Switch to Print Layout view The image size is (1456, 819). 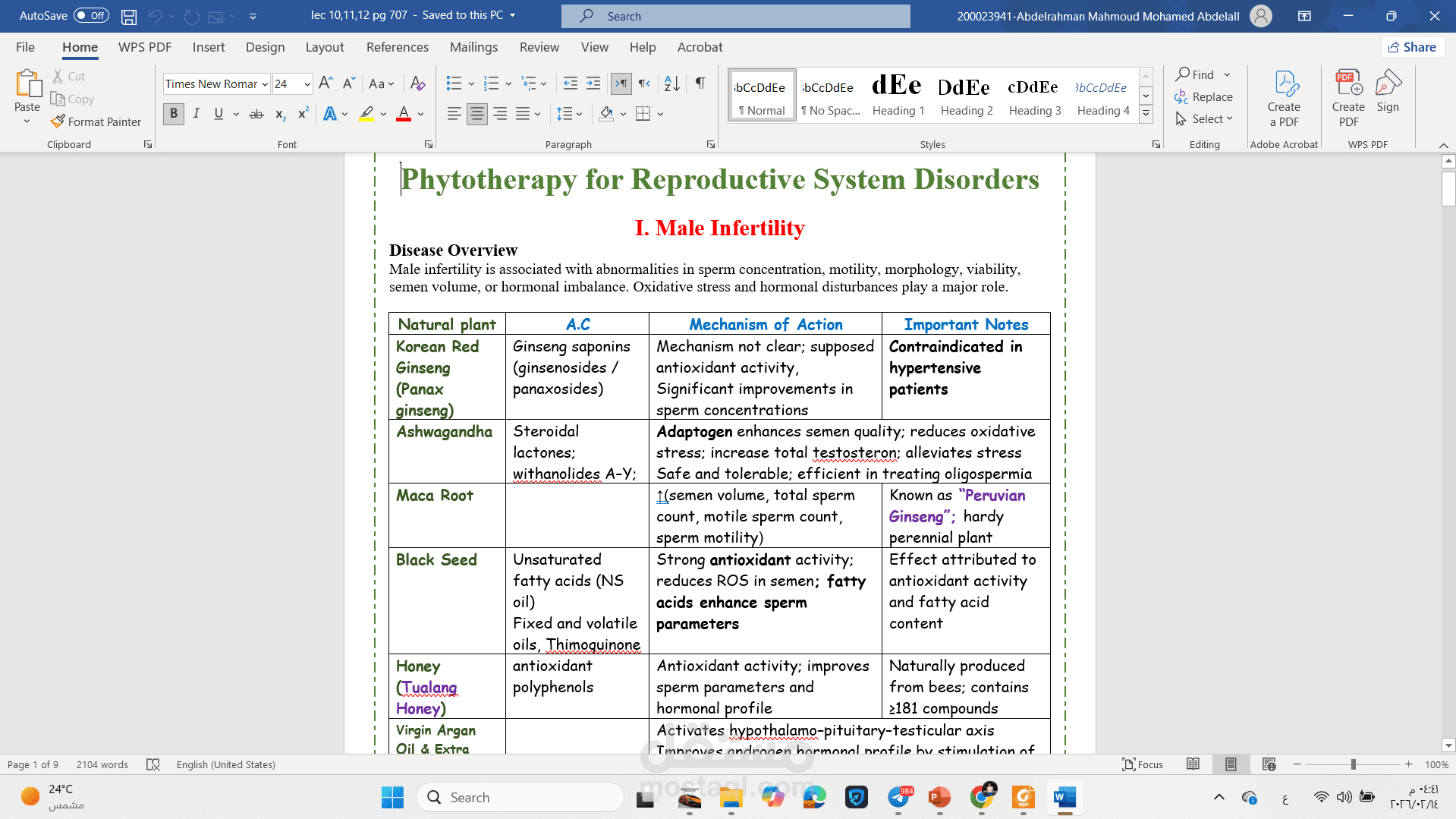(1231, 764)
